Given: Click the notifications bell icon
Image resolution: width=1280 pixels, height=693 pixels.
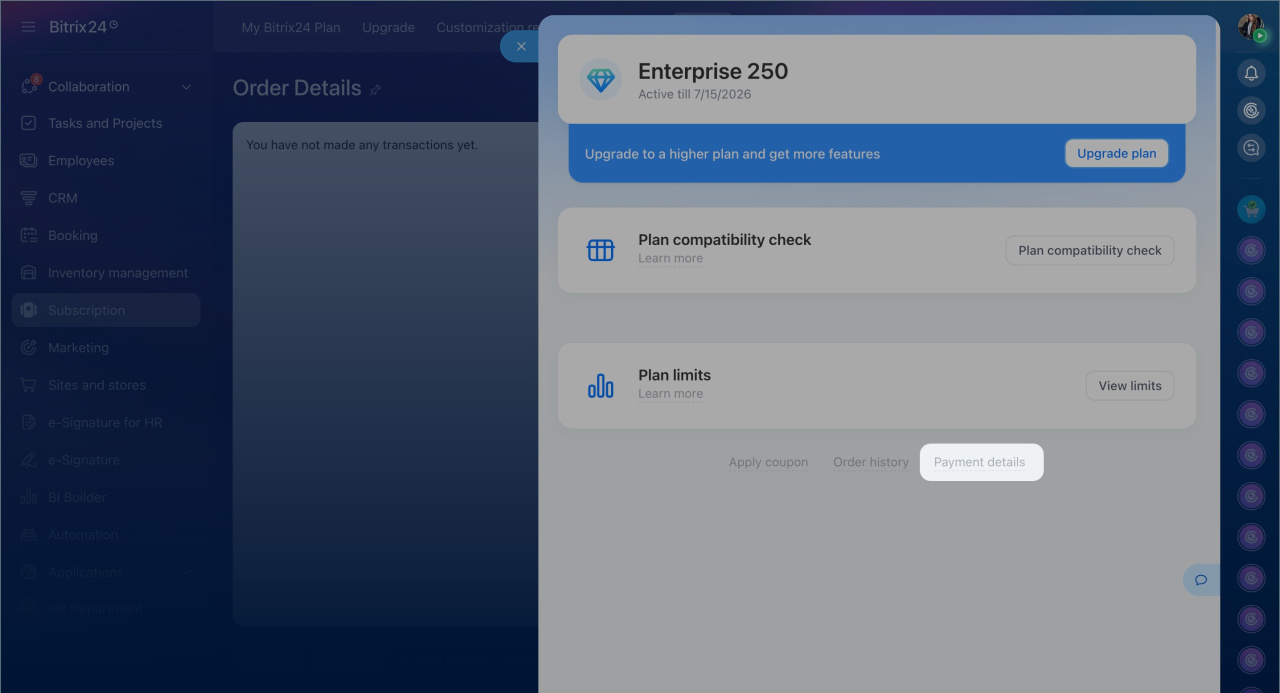Looking at the screenshot, I should click(1251, 73).
